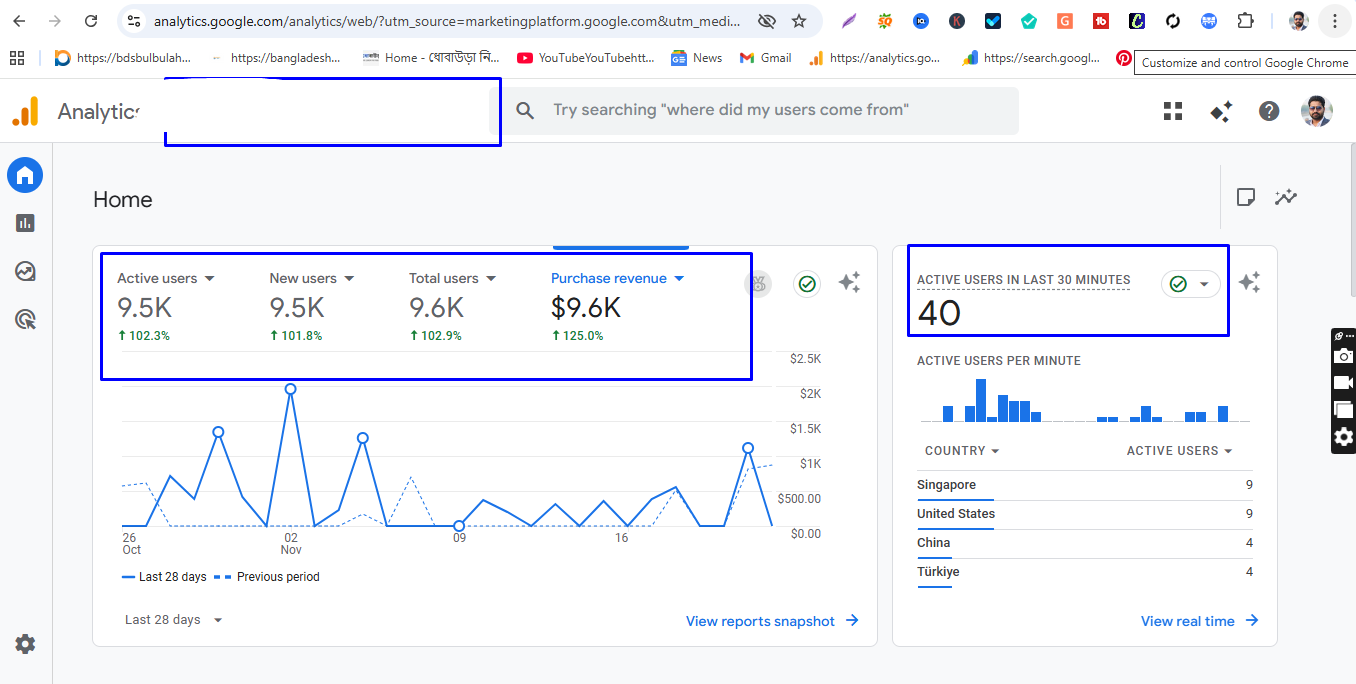Open the sparkle insights icon in header
1356x684 pixels.
coord(1221,111)
